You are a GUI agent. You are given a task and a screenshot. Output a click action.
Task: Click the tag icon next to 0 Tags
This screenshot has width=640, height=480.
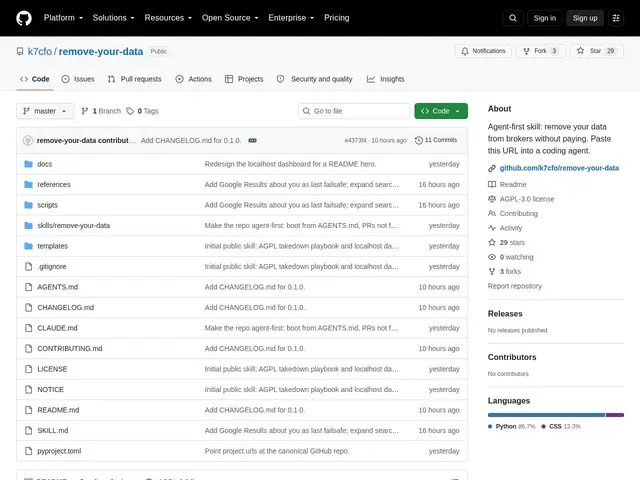point(130,111)
